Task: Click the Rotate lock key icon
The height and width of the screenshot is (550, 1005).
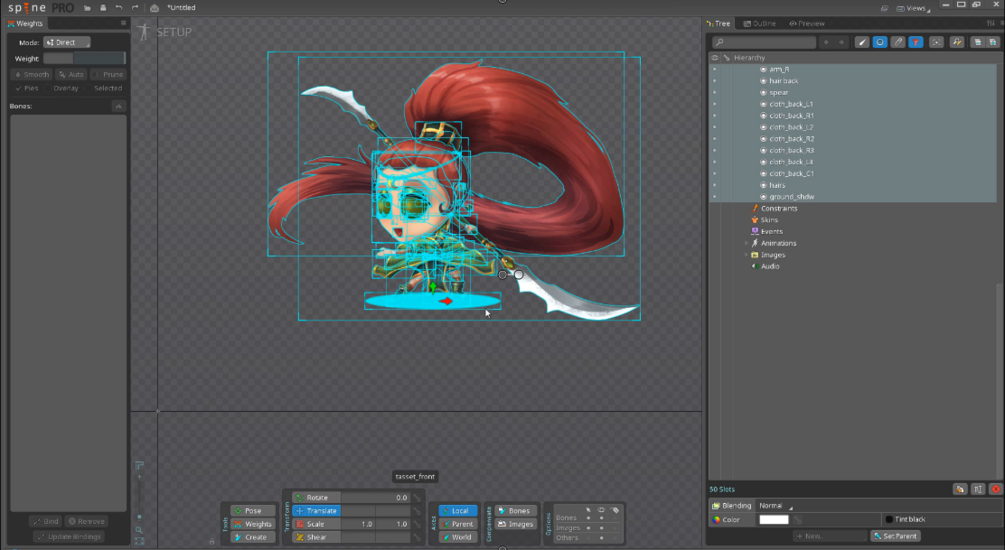Action: [x=417, y=497]
